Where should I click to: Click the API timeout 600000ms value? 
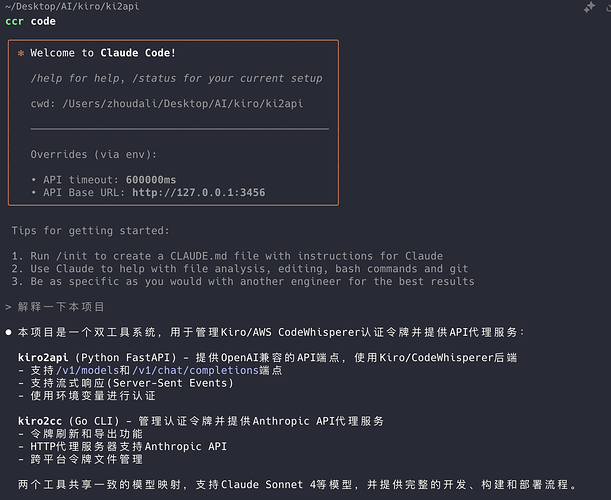pos(151,180)
